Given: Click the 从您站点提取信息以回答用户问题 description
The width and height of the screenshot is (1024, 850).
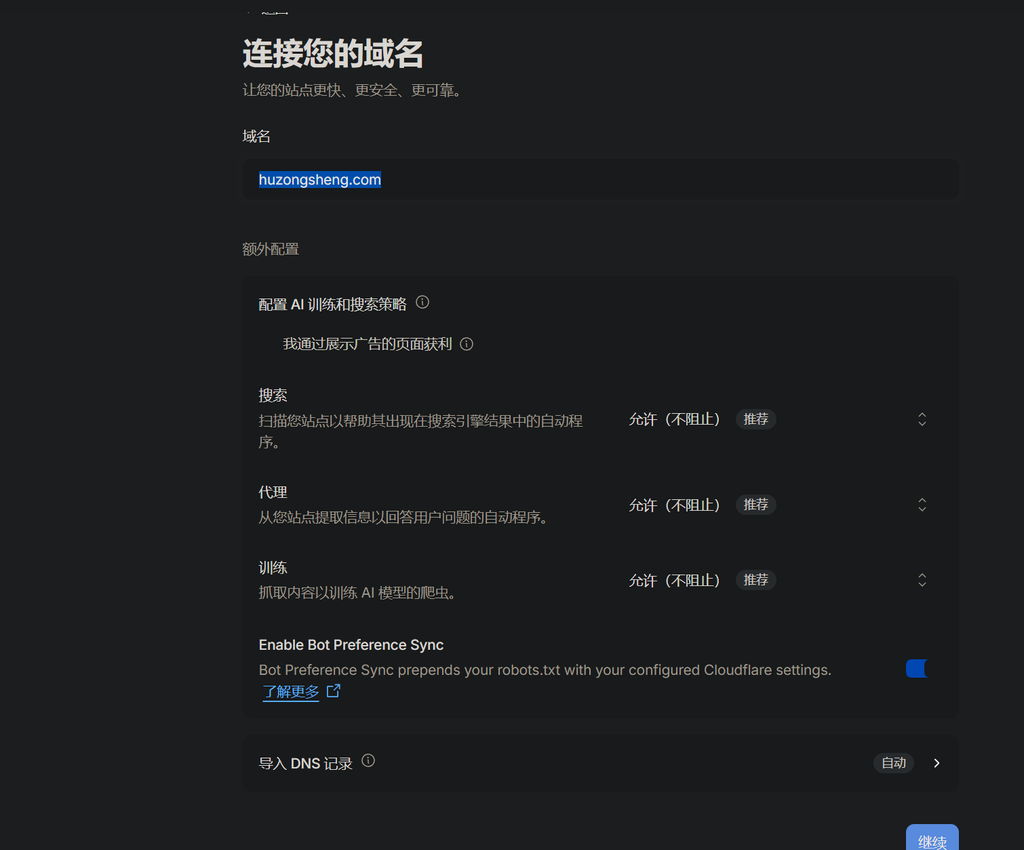Looking at the screenshot, I should click(x=403, y=518).
